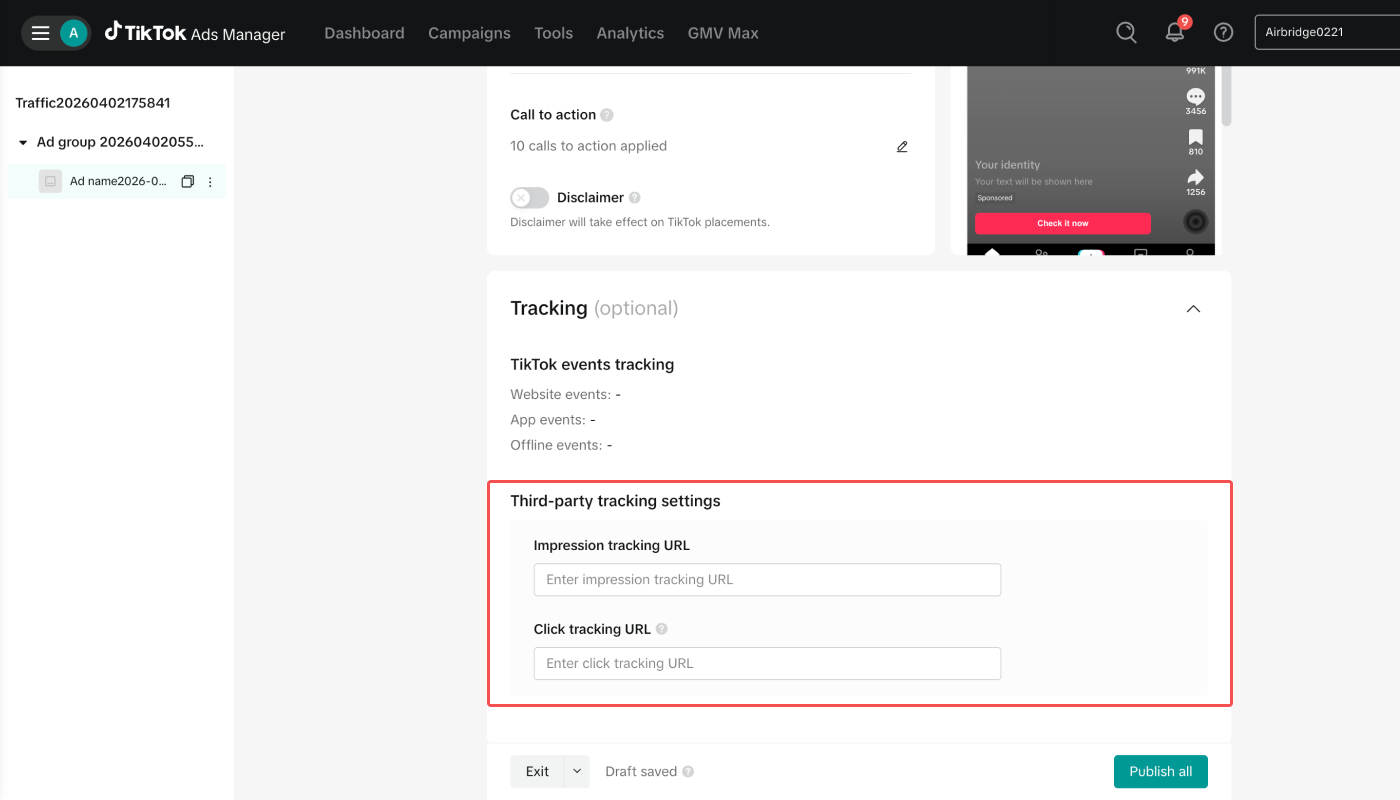This screenshot has height=800, width=1400.
Task: Select the Ad name2026-0 row
Action: (116, 182)
